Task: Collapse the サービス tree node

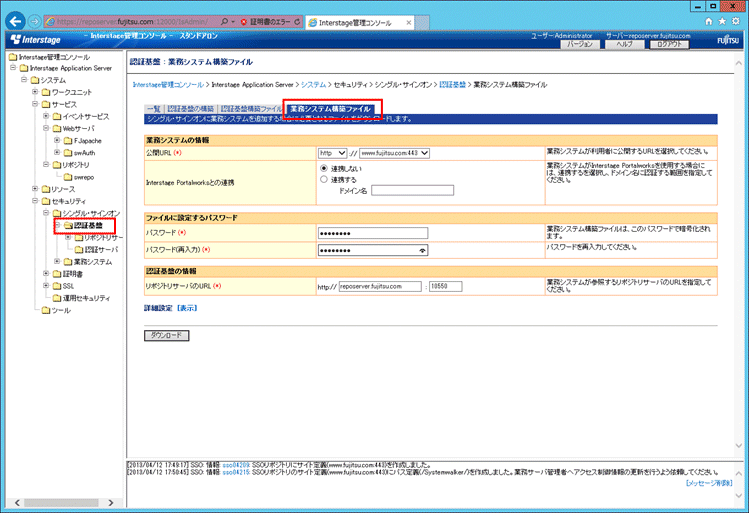Action: [35, 104]
